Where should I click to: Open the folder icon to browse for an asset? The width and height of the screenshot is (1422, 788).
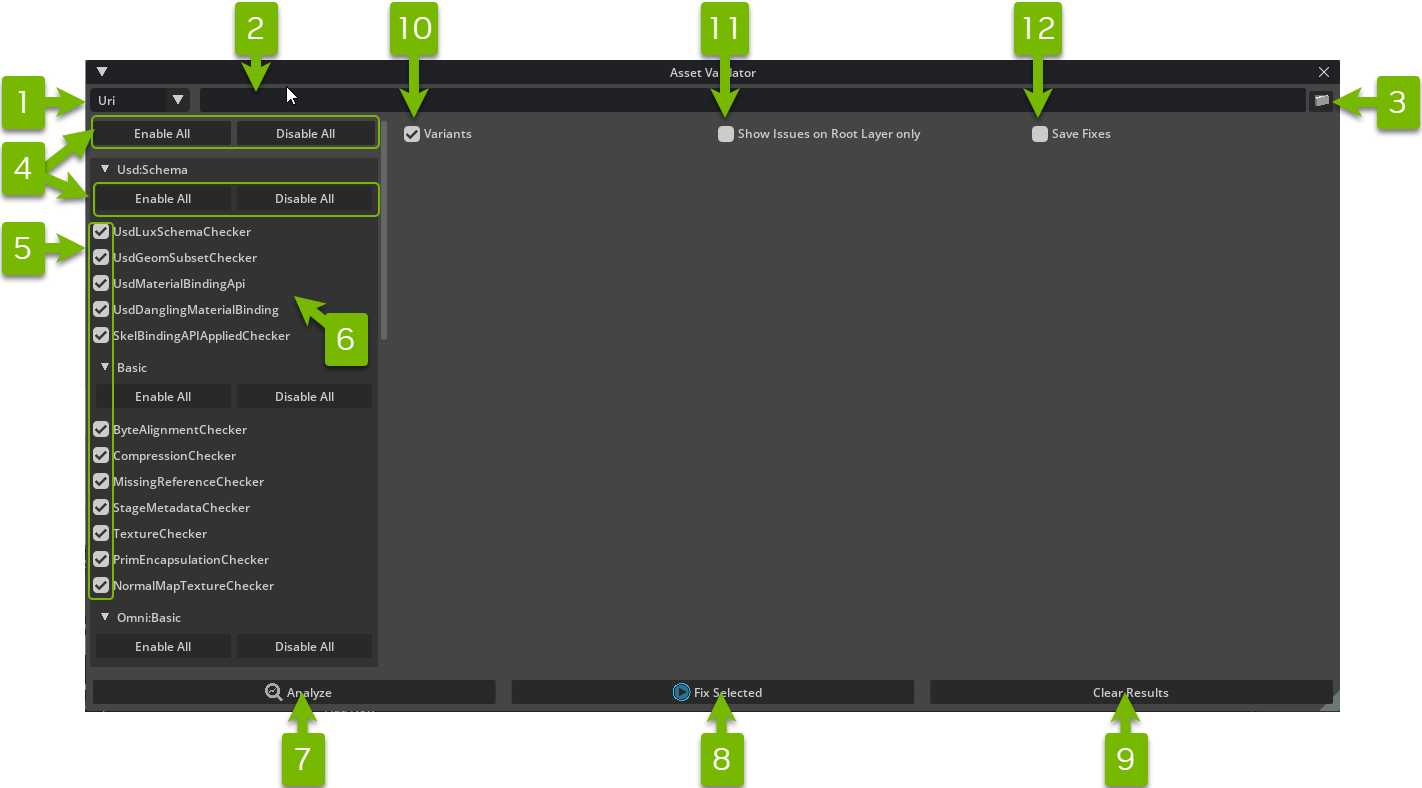(x=1322, y=99)
